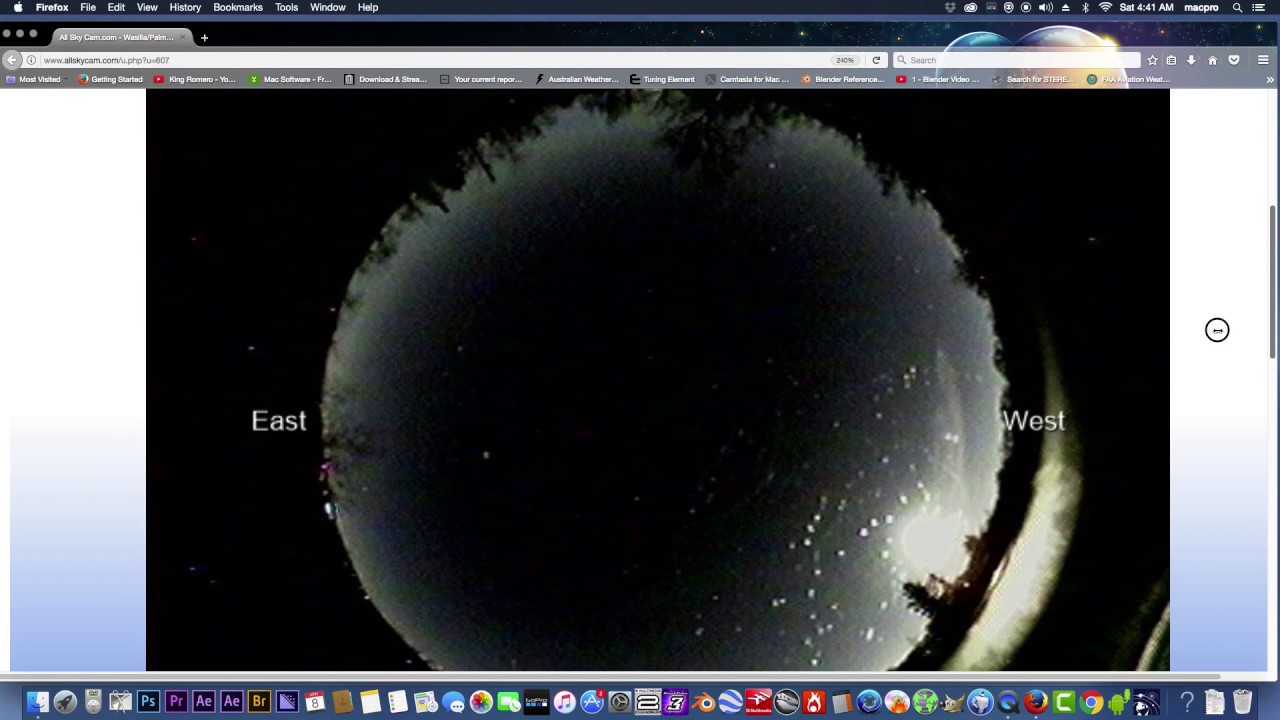Launch Adobe Bridge from the dock
Image resolution: width=1280 pixels, height=720 pixels.
pos(259,702)
